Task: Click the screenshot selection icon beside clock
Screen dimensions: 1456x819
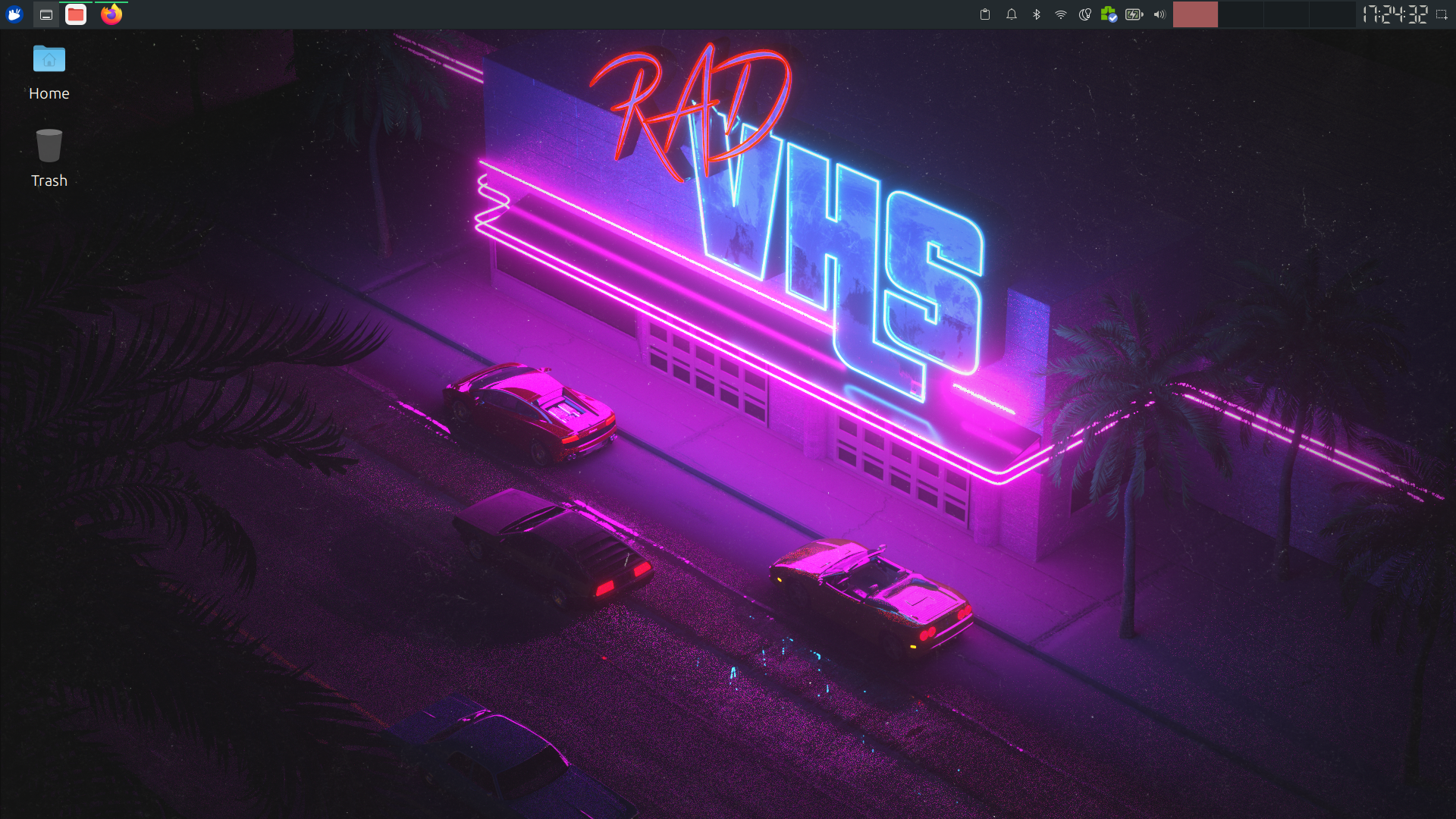Action: pos(1442,14)
